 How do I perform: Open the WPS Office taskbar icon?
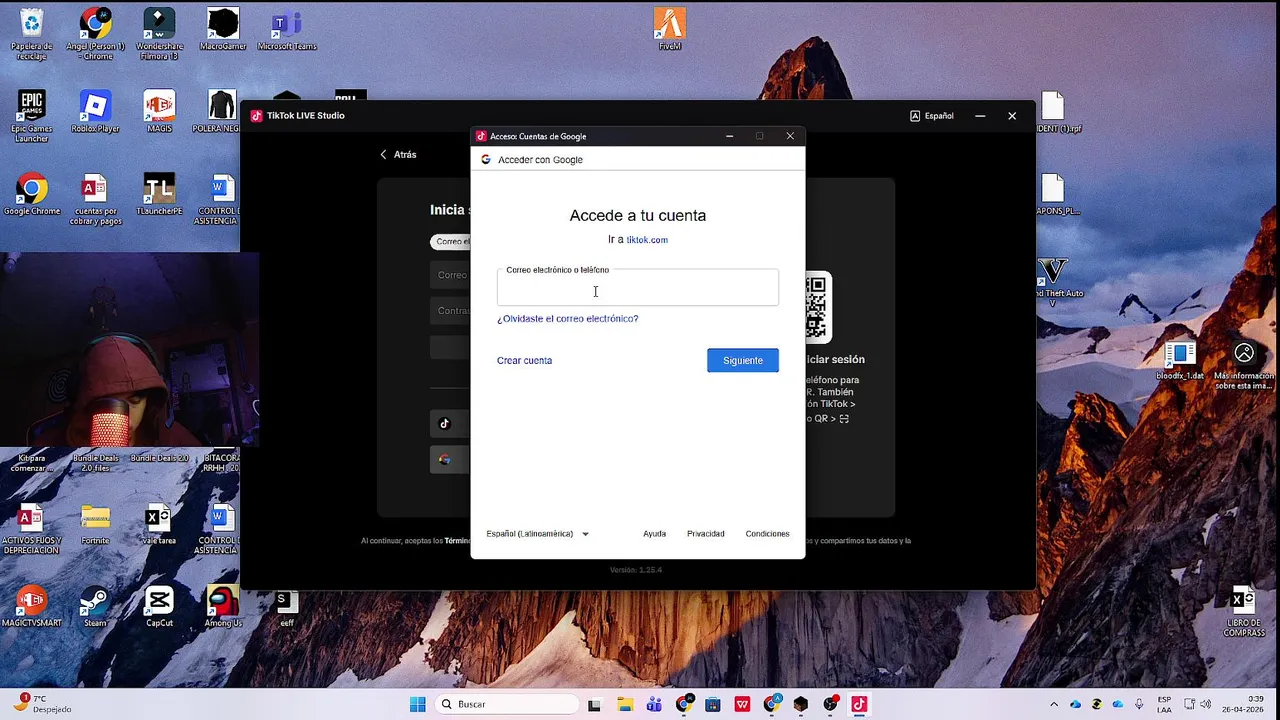pos(742,704)
